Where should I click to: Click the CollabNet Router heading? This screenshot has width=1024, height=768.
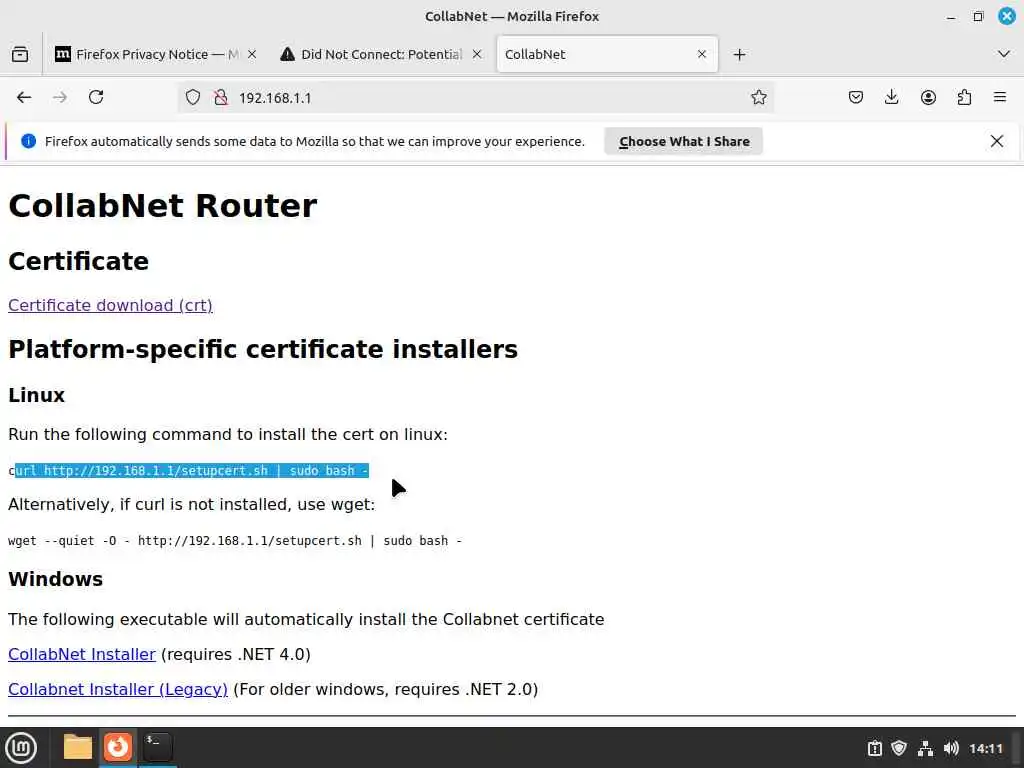tap(163, 206)
